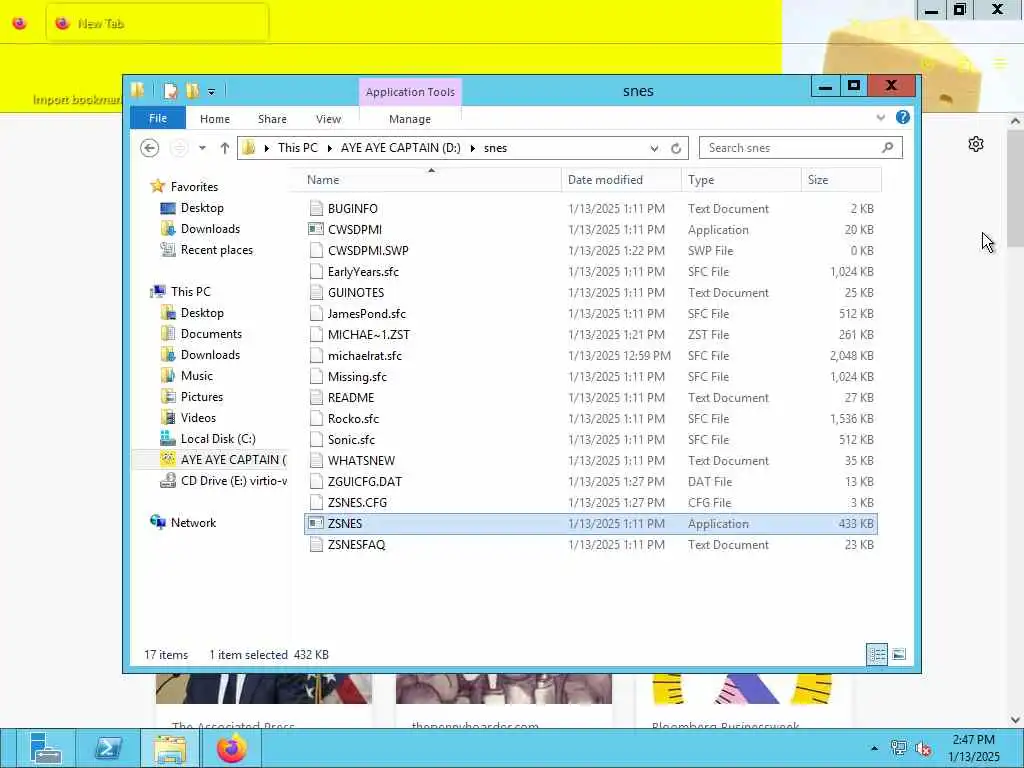Click the search magnifier icon
Viewport: 1024px width, 768px height.
point(887,148)
